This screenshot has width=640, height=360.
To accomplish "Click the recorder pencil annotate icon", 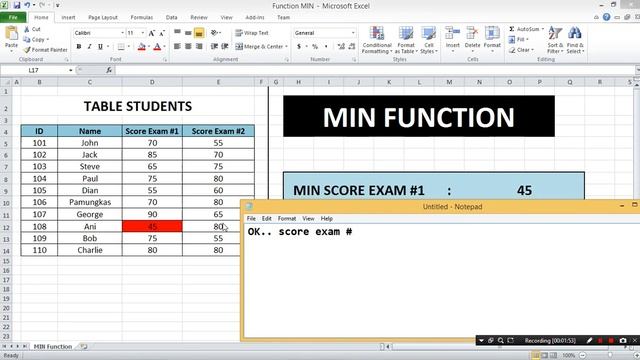I will point(589,340).
